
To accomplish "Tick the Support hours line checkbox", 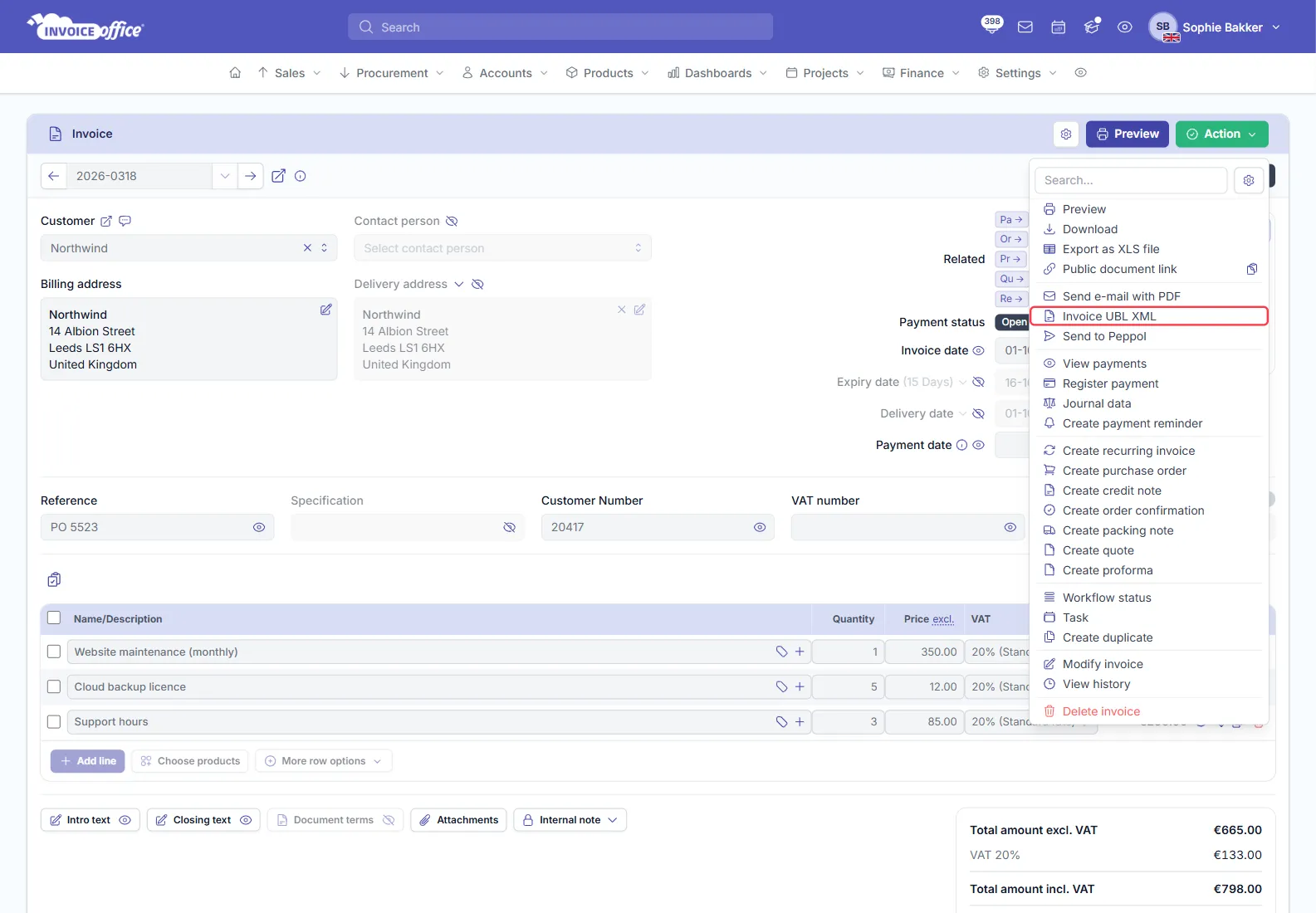I will tap(54, 722).
